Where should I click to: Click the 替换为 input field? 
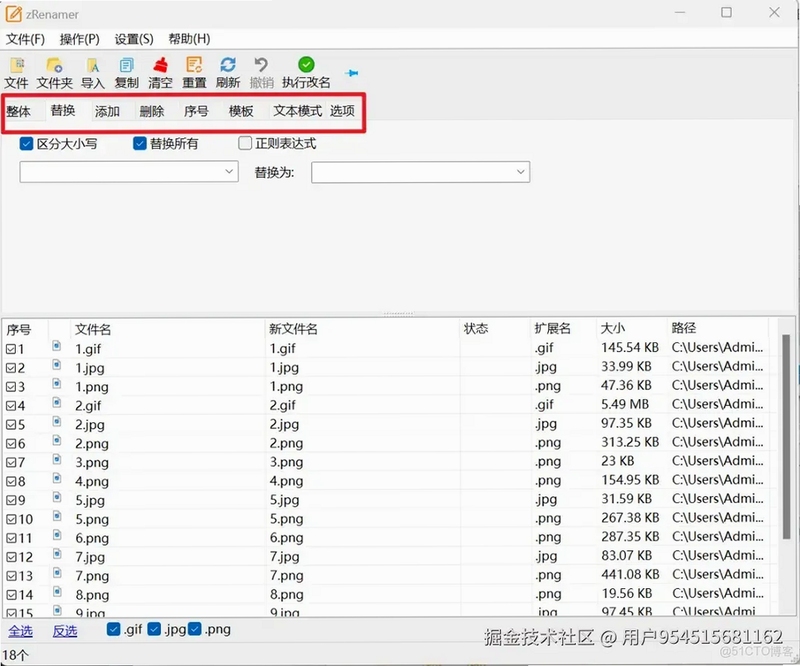point(420,172)
